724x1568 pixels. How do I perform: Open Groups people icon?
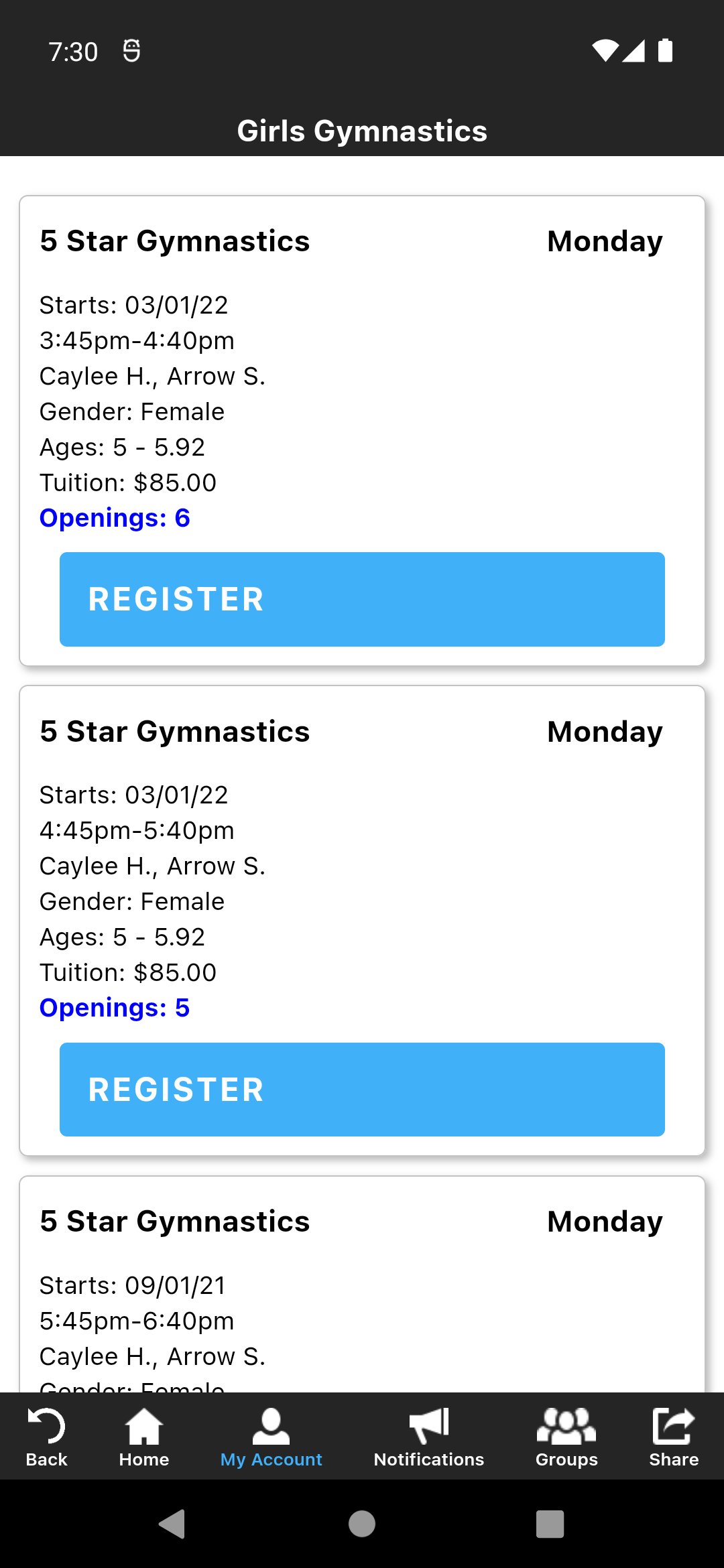tap(566, 1425)
